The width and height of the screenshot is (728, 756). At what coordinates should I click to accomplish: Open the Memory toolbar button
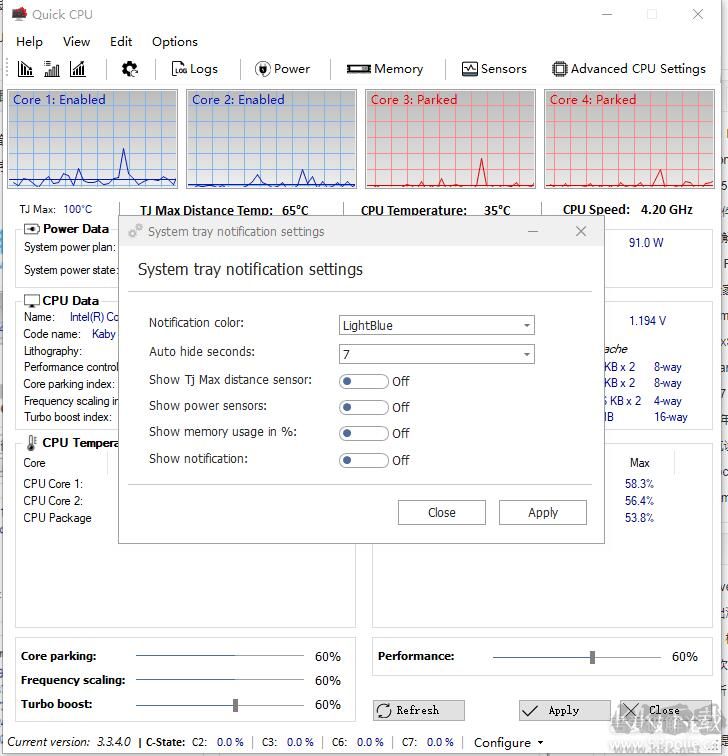pyautogui.click(x=385, y=69)
